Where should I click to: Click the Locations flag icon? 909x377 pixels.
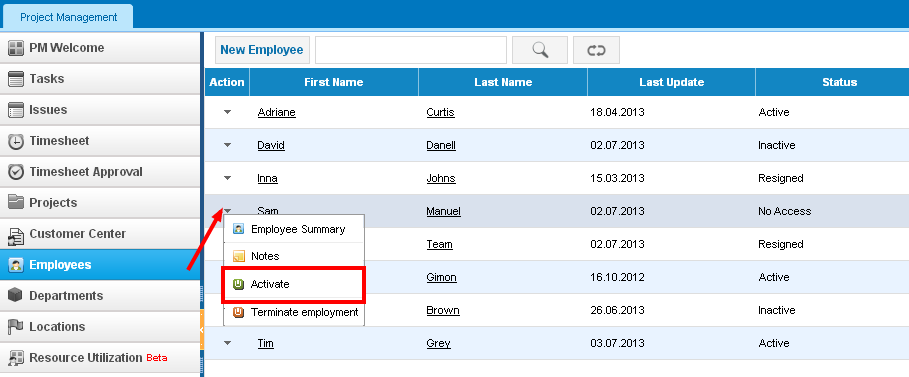pyautogui.click(x=16, y=327)
